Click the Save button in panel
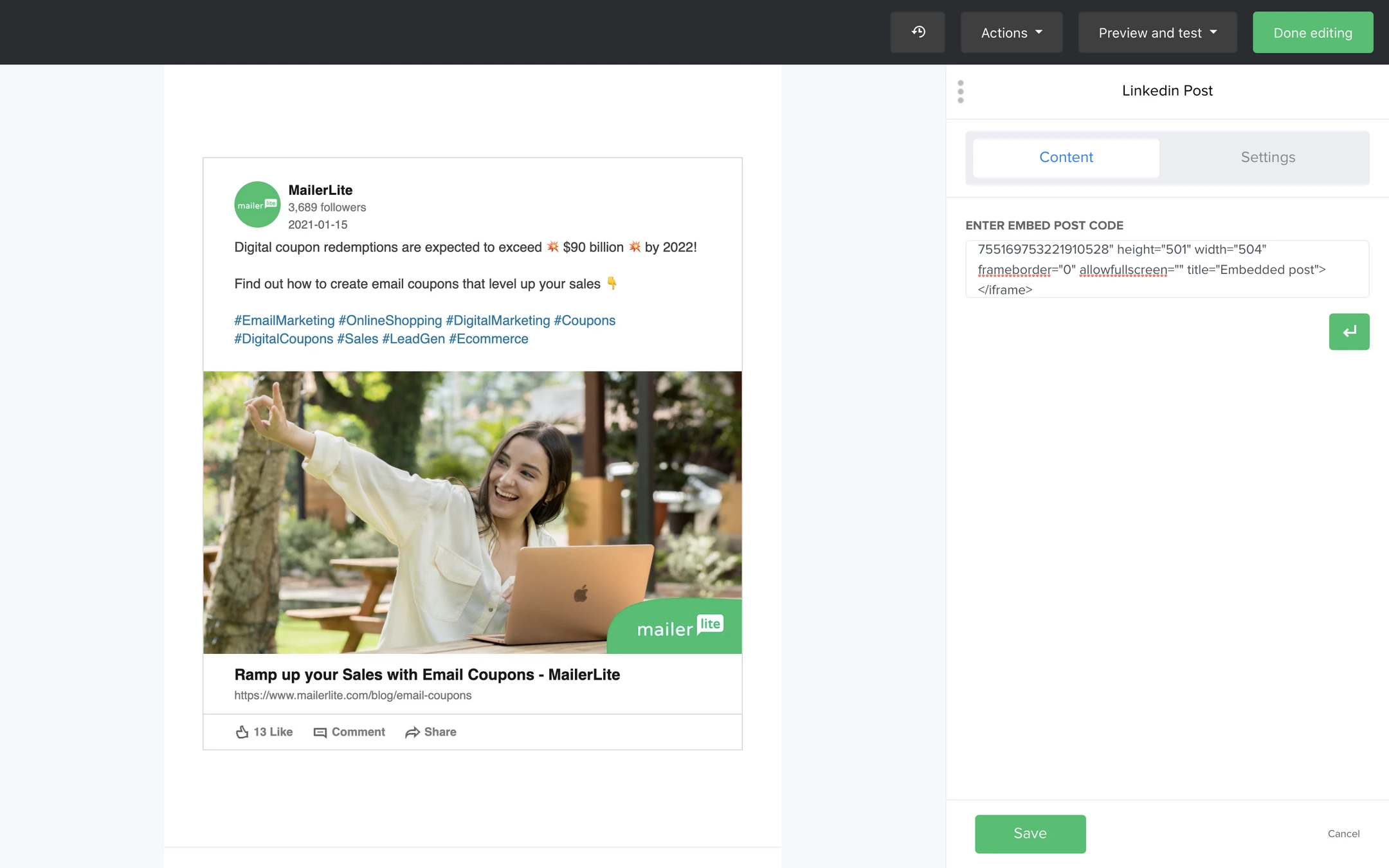This screenshot has width=1389, height=868. pyautogui.click(x=1030, y=833)
